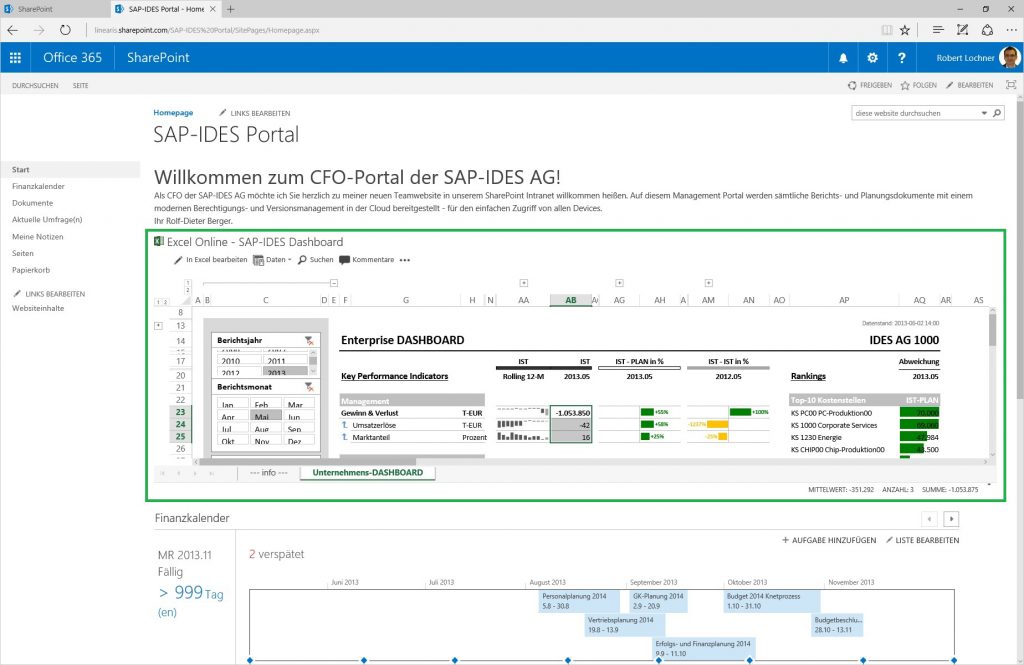
Task: Open Kommentare via the speech bubble icon
Action: (344, 260)
